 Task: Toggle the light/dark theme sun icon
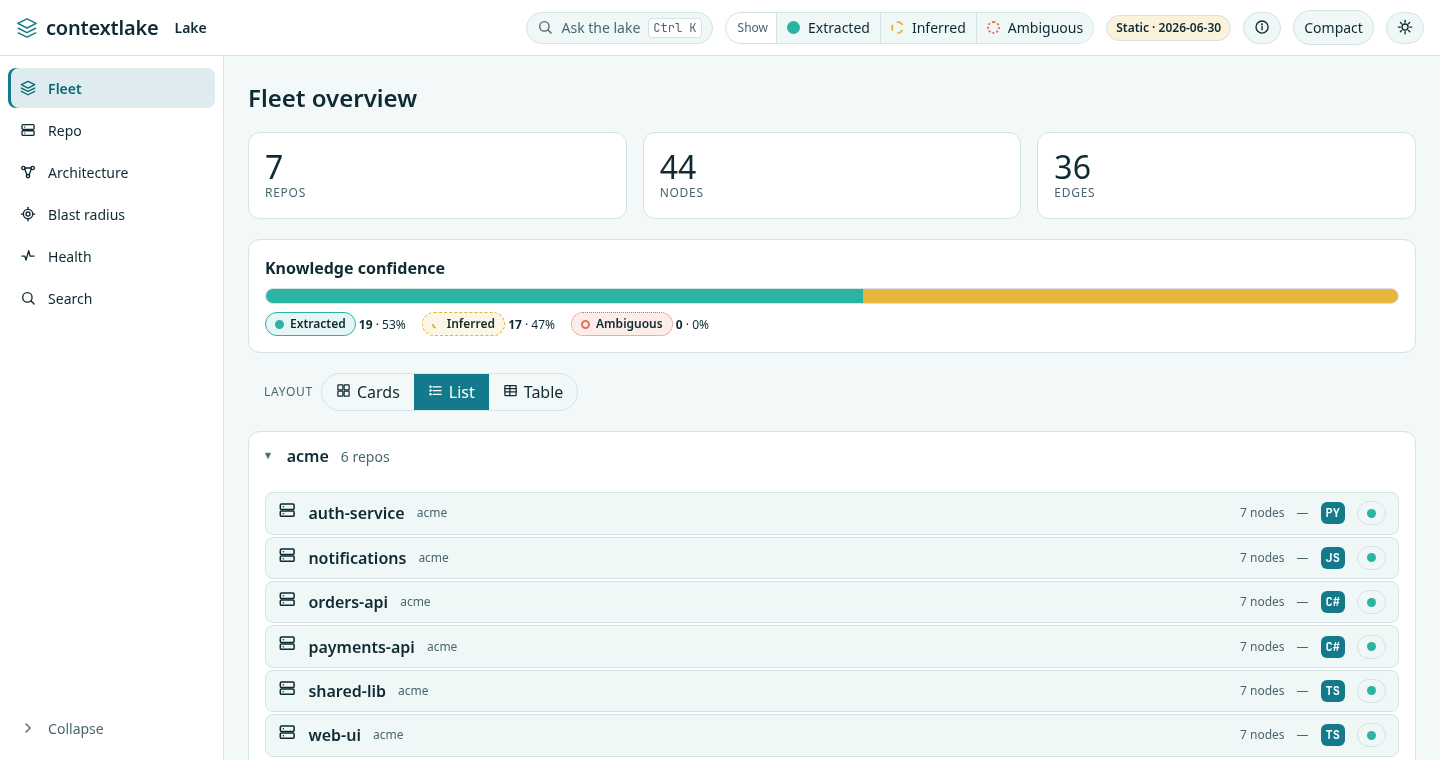1405,28
